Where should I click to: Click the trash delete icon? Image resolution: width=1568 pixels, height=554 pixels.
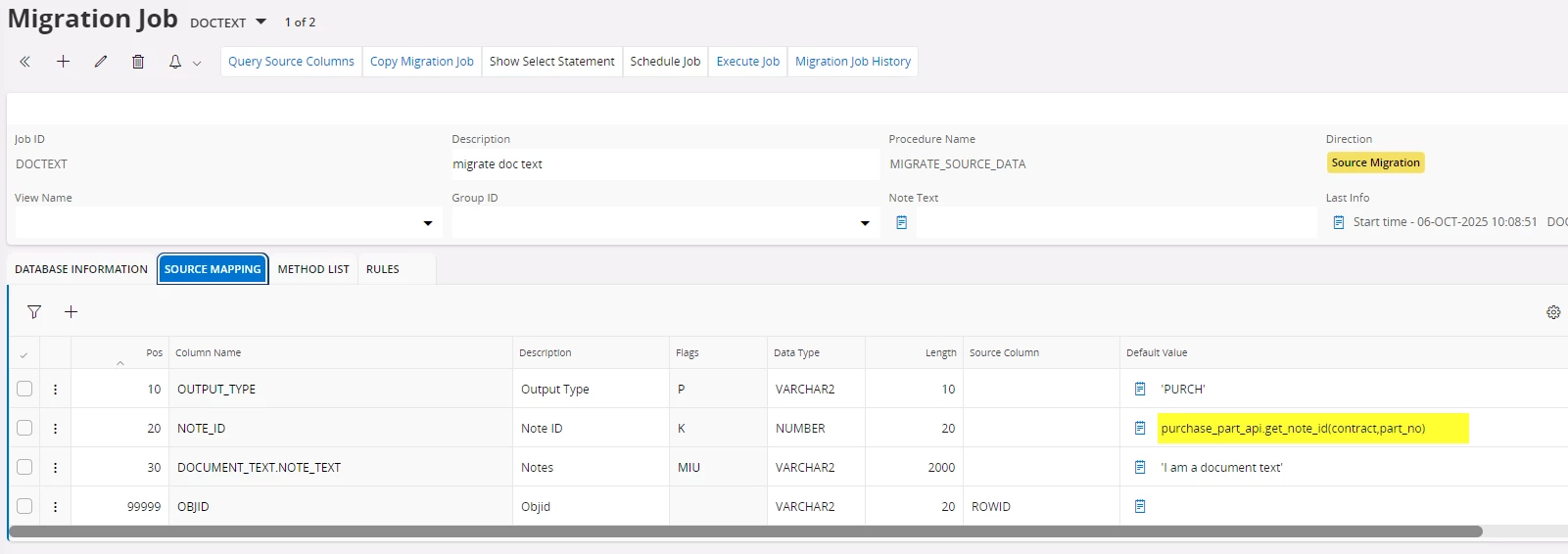[138, 62]
